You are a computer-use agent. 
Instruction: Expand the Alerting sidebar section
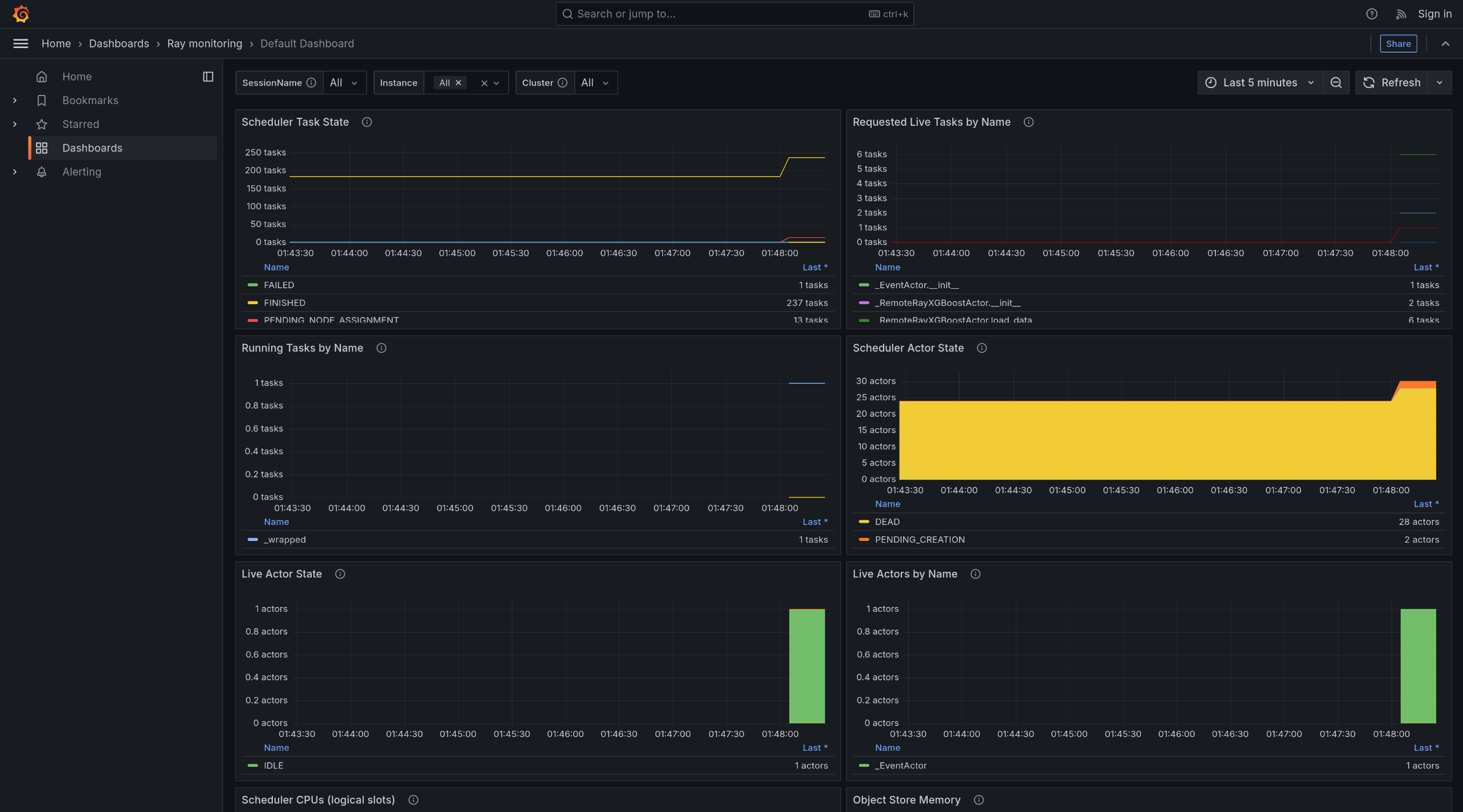click(15, 172)
